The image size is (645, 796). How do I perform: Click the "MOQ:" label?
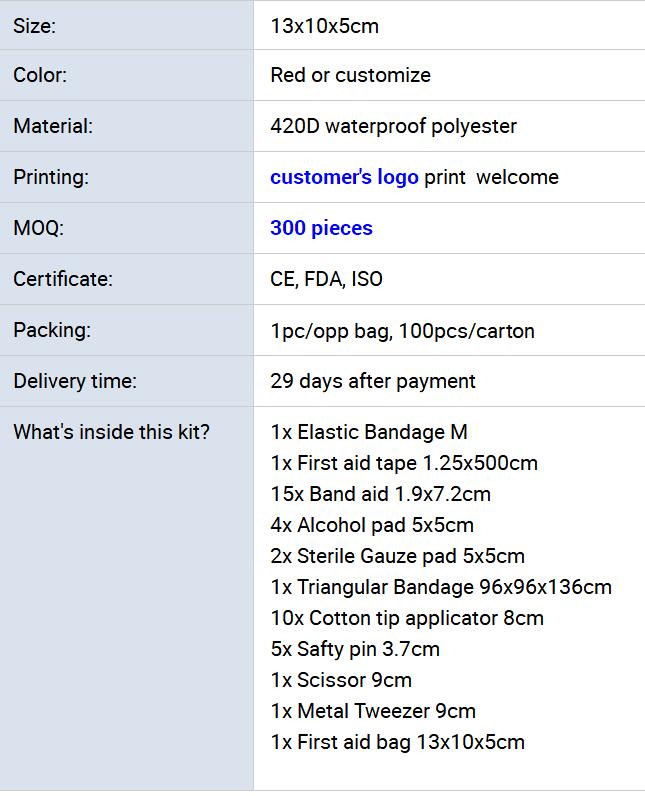tap(38, 228)
